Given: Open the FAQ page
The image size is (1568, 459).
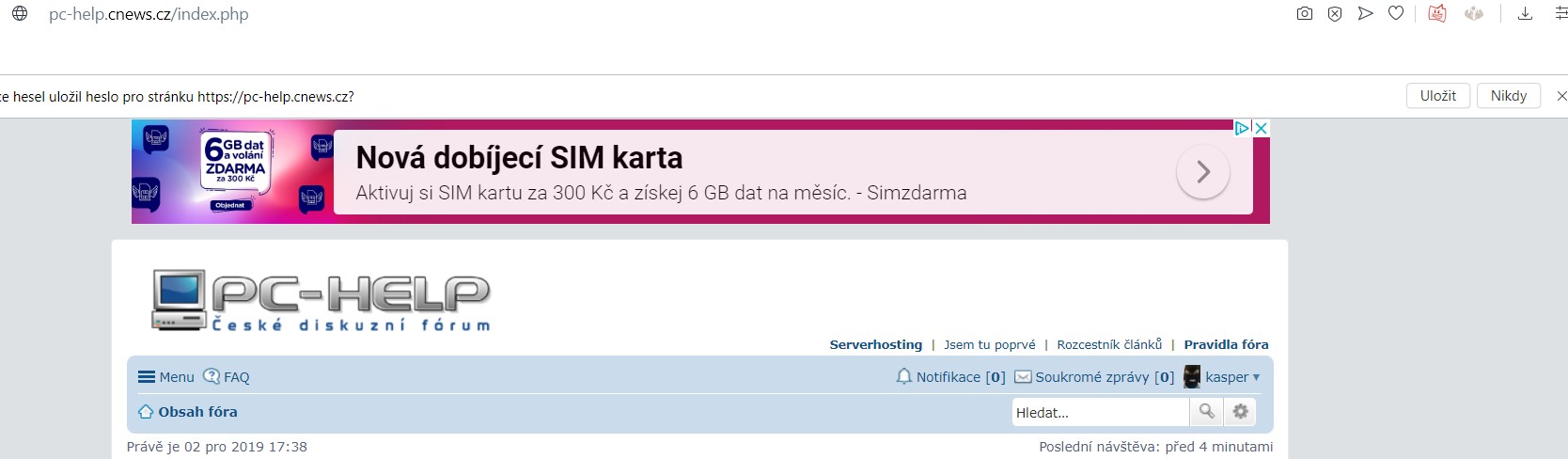Looking at the screenshot, I should [x=227, y=377].
